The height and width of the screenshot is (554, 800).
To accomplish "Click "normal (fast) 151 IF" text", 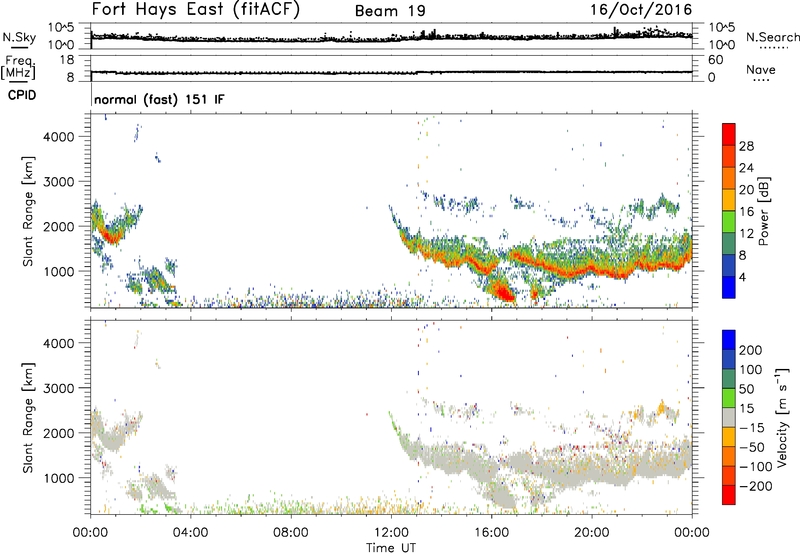I will 159,99.
